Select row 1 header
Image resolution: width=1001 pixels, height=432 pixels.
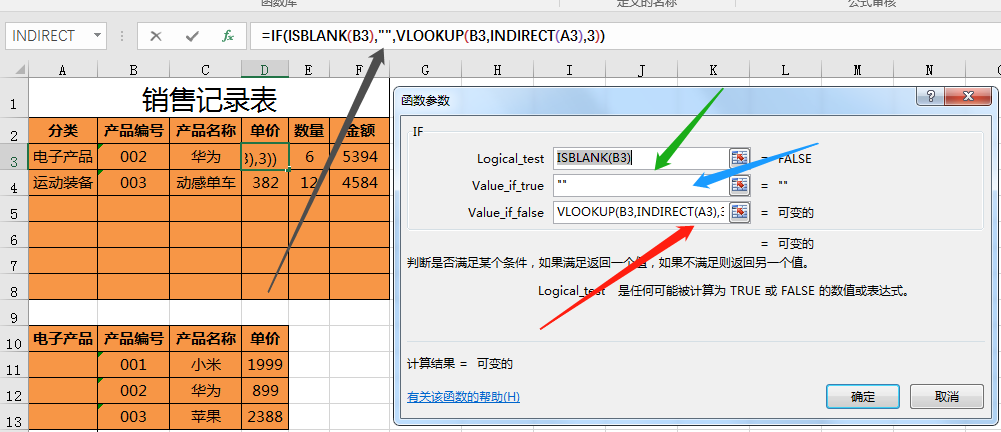(14, 98)
